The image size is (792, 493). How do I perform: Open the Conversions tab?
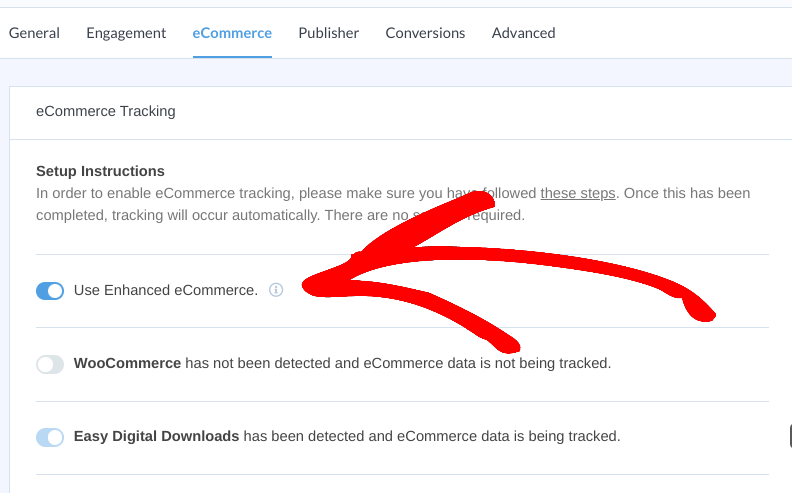click(425, 33)
